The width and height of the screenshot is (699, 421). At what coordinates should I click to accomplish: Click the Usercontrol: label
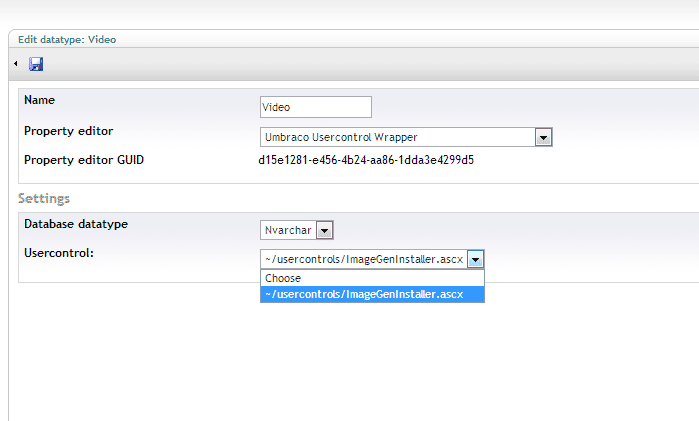(59, 253)
